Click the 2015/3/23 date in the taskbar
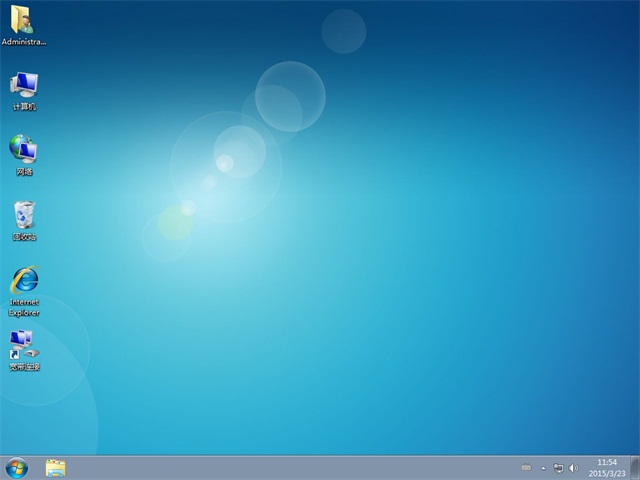Screen dimensions: 640x480 (x=607, y=473)
